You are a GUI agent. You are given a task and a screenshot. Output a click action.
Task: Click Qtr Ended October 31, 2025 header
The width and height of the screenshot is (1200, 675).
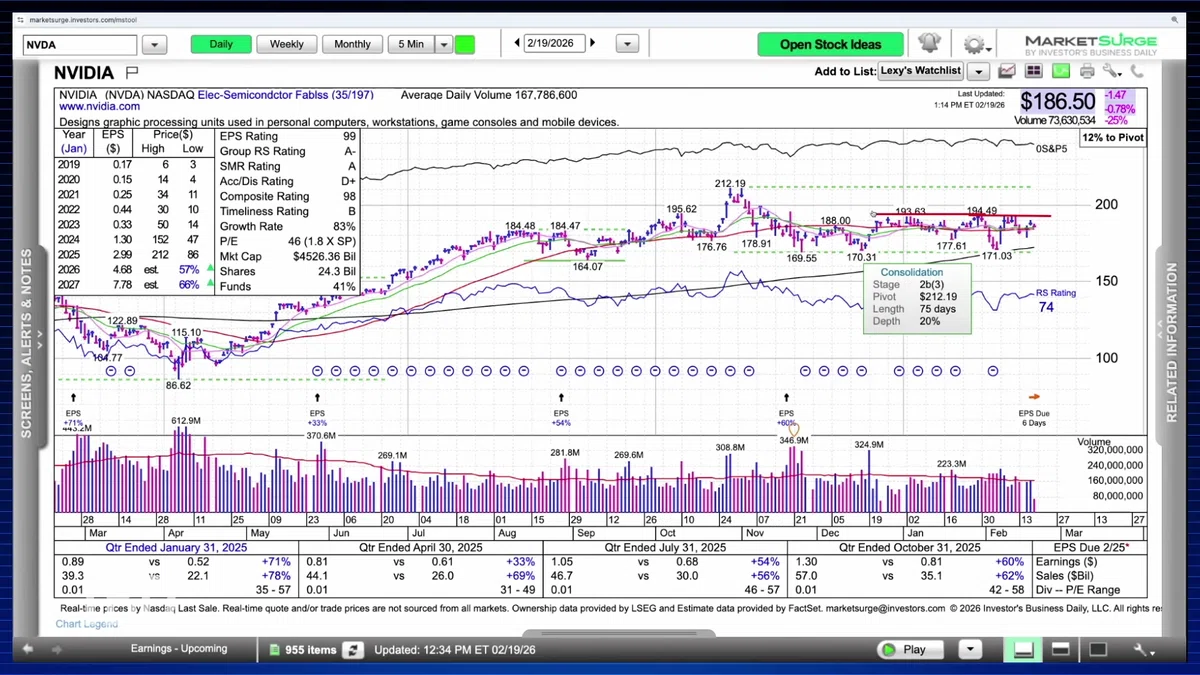[x=910, y=548]
